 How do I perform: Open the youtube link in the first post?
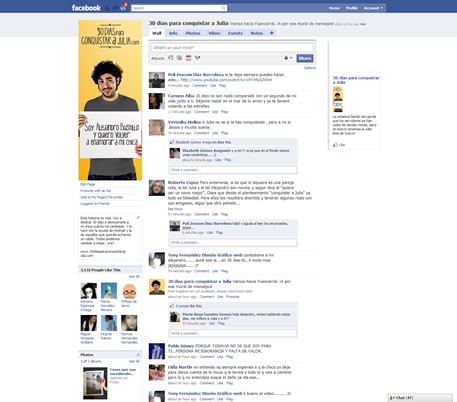226,80
